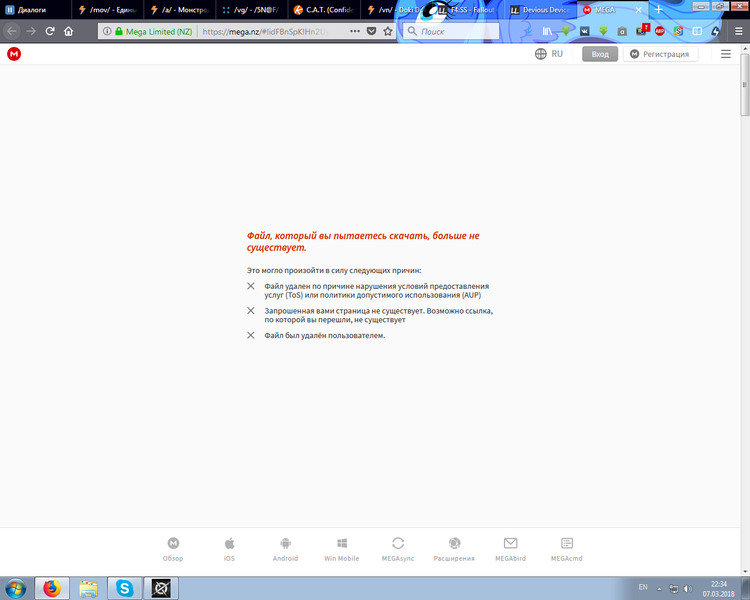Screen dimensions: 750x600
Task: Go forward to the next page
Action: [x=31, y=31]
